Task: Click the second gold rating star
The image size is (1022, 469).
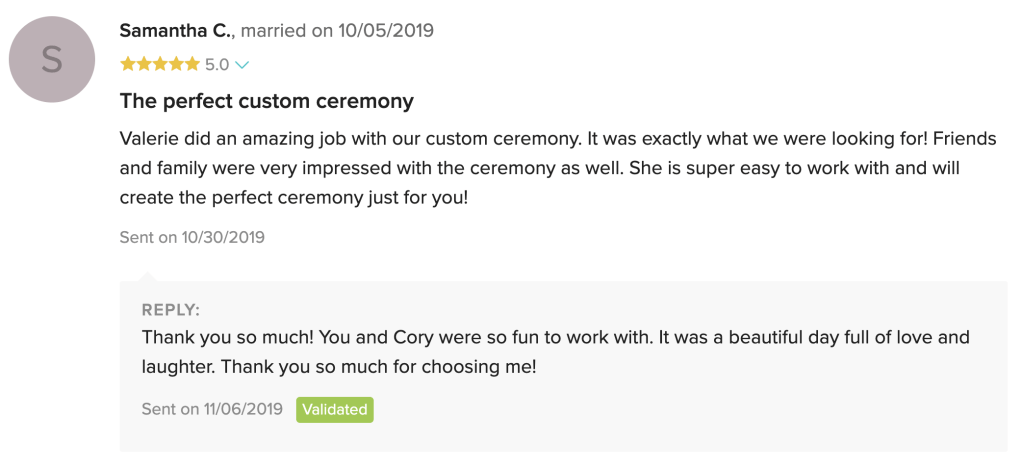Action: [143, 65]
